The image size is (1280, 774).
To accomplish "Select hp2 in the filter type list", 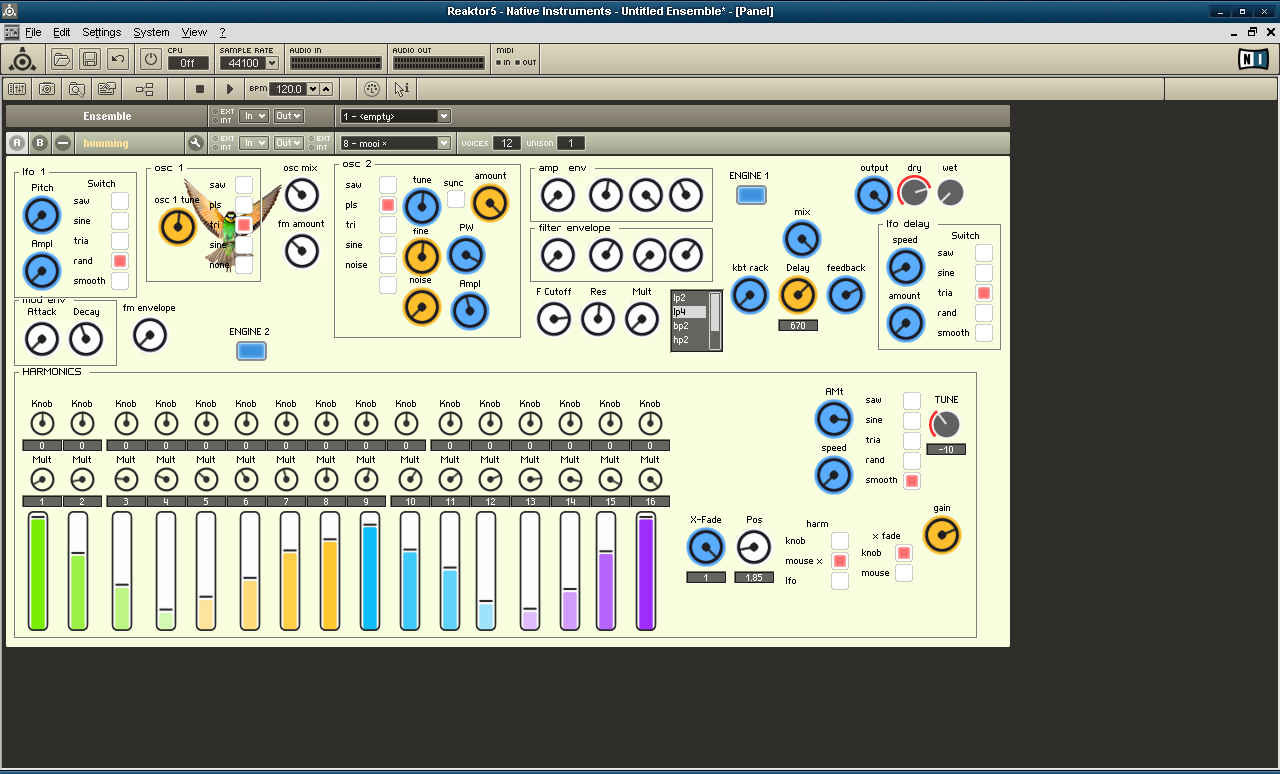I will click(x=690, y=340).
